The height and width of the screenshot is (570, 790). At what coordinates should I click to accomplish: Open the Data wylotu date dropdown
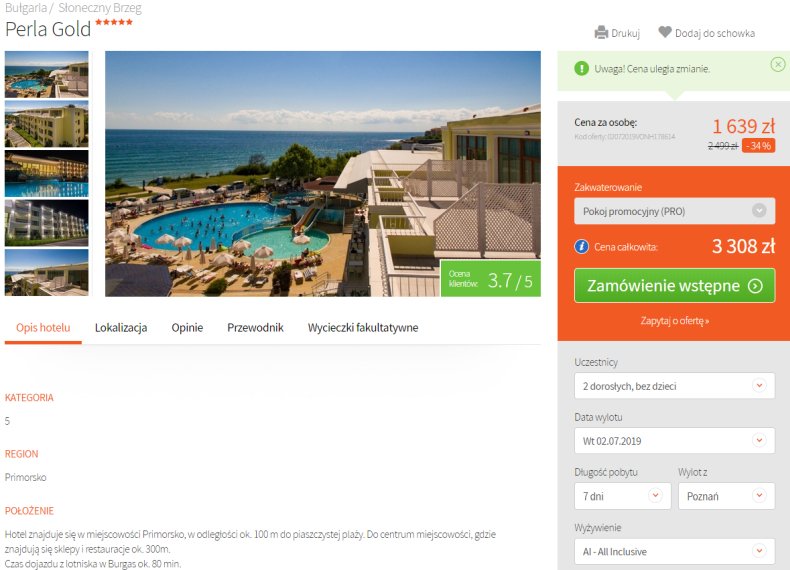tap(674, 440)
